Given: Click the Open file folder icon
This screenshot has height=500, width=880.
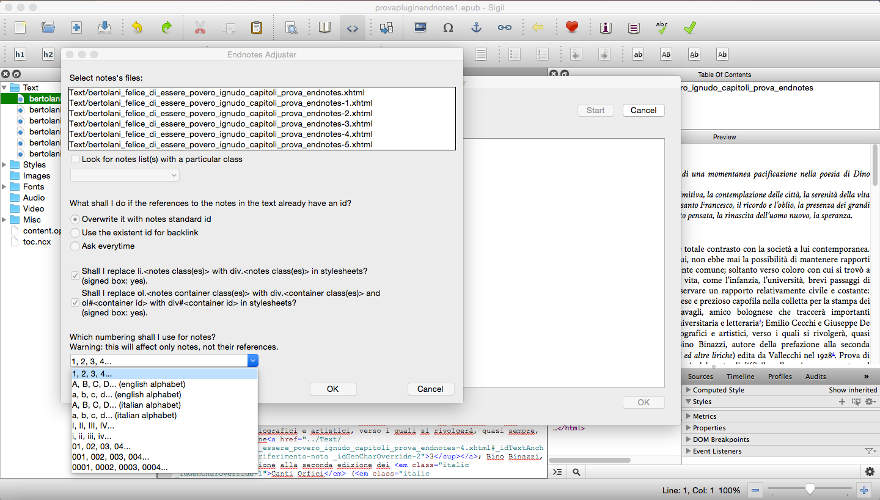Looking at the screenshot, I should pyautogui.click(x=48, y=27).
